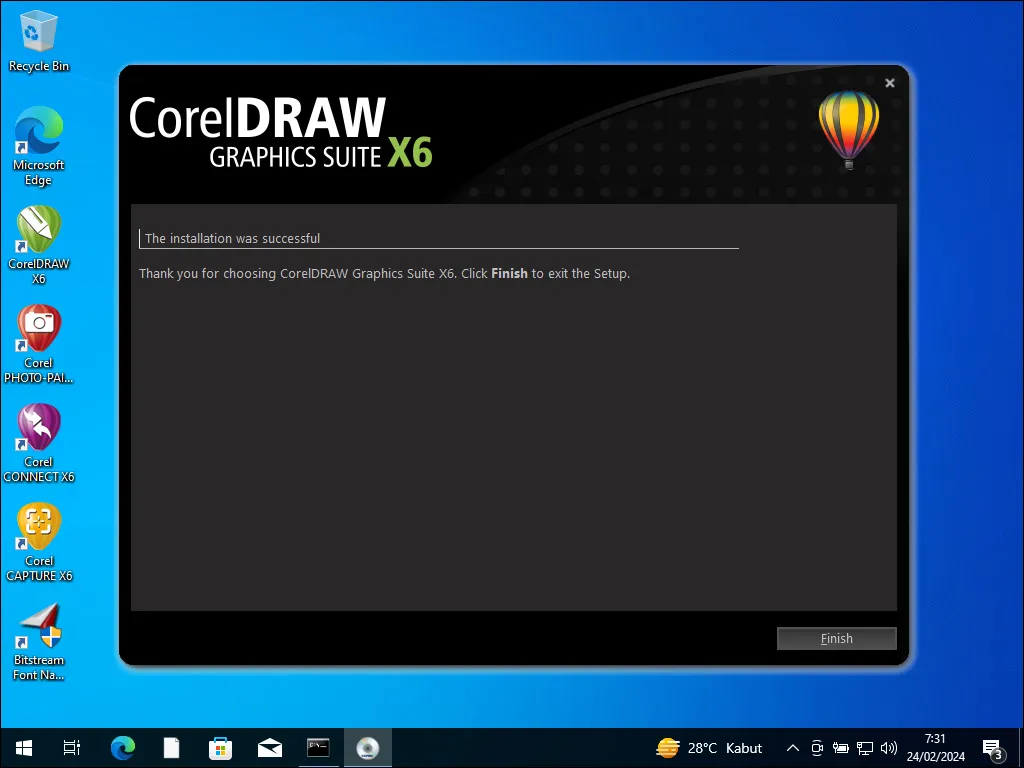The image size is (1024, 768).
Task: Click Finish to exit the Setup
Action: point(836,638)
